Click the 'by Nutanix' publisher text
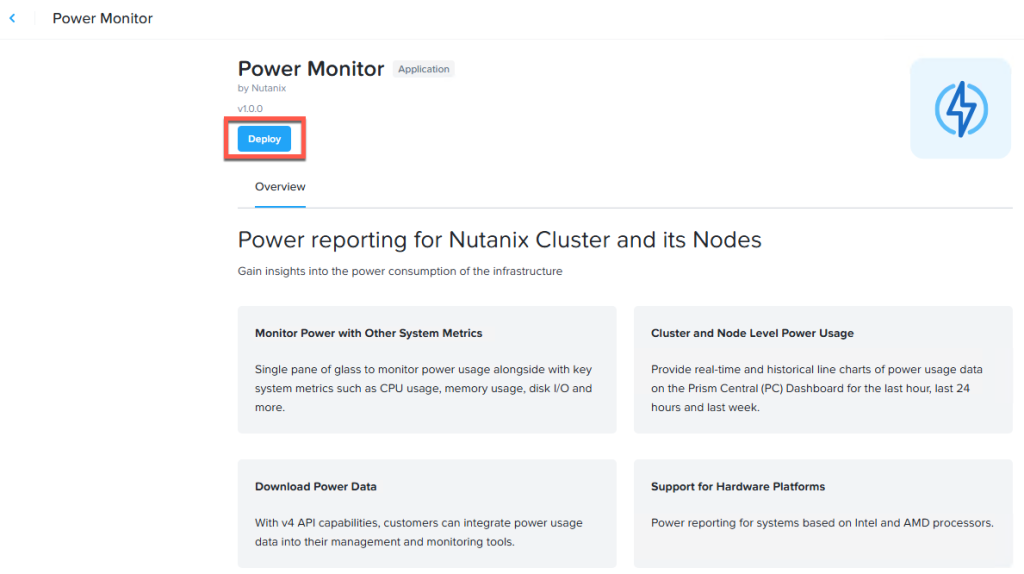The height and width of the screenshot is (574, 1024). point(262,88)
